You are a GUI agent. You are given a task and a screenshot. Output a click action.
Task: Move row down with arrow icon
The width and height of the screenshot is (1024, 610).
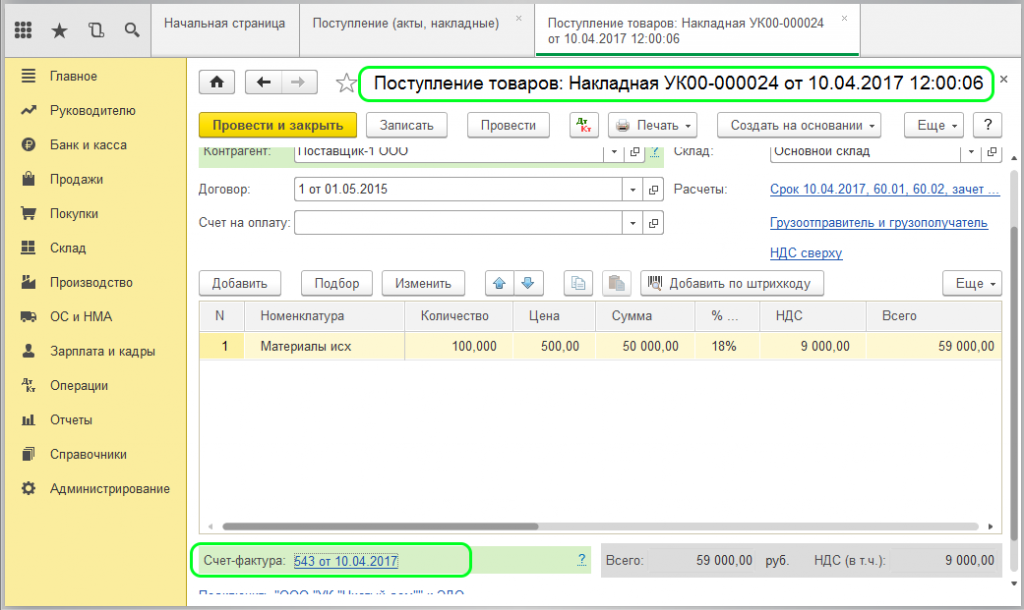pos(527,283)
